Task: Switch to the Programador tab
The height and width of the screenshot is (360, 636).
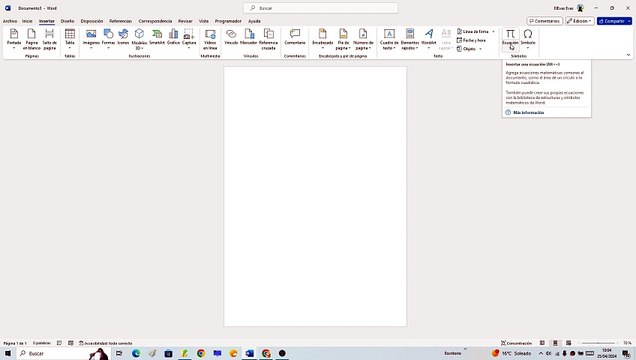Action: [x=228, y=21]
